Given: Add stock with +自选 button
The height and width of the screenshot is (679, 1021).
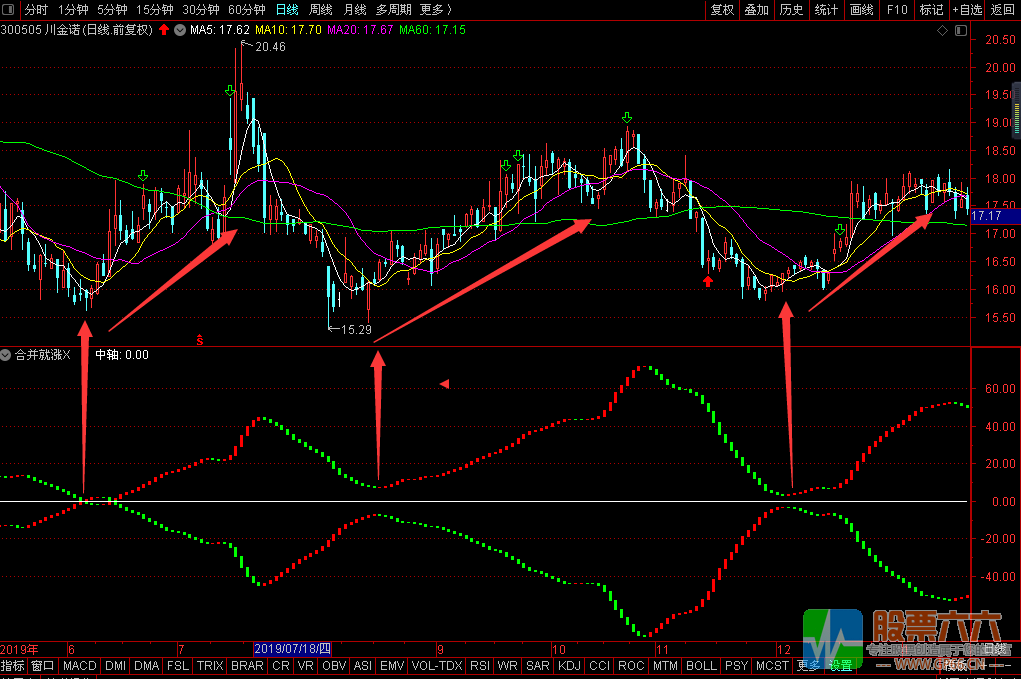Looking at the screenshot, I should pyautogui.click(x=967, y=10).
